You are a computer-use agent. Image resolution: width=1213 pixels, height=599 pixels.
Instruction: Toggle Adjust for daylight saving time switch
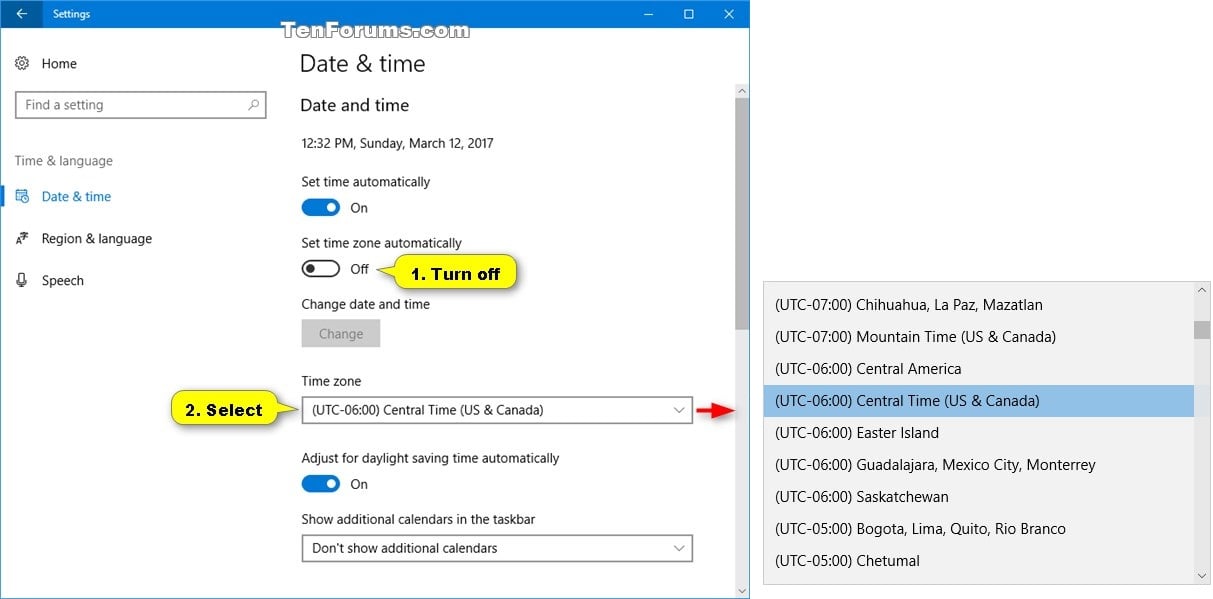point(321,484)
